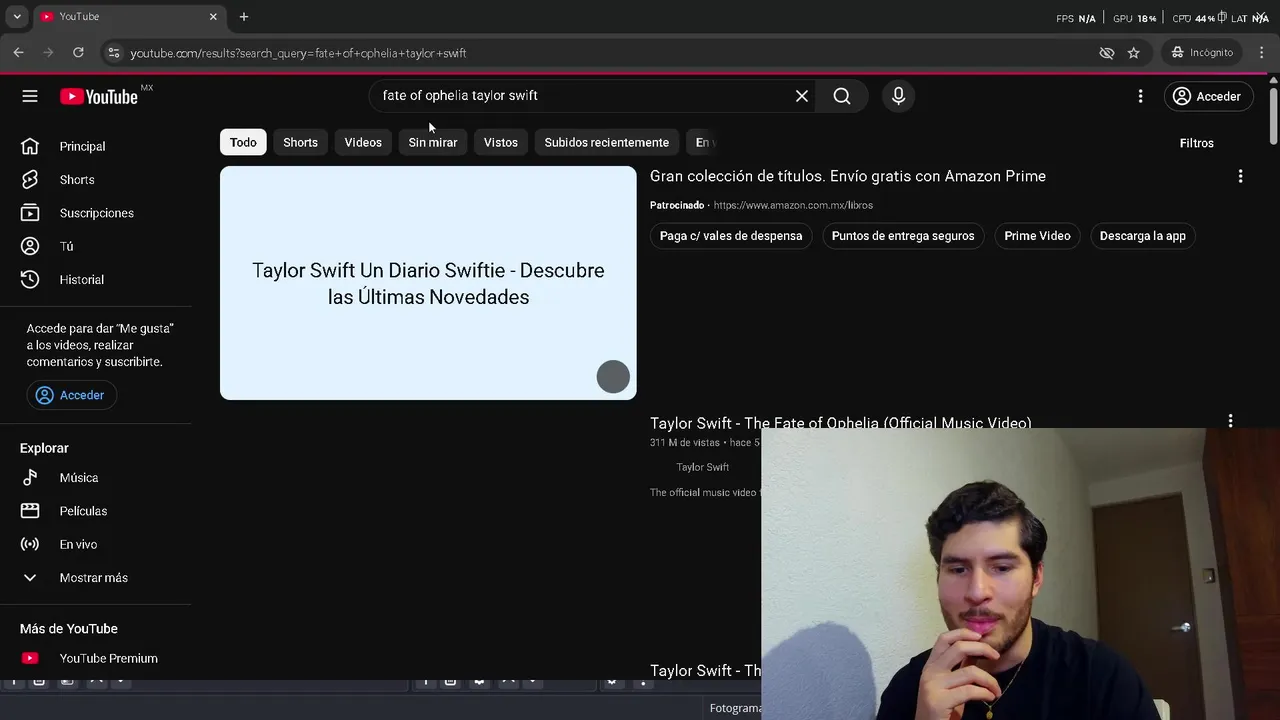Click the crossed-eye tracking protection icon in address bar
The width and height of the screenshot is (1280, 720).
1106,53
